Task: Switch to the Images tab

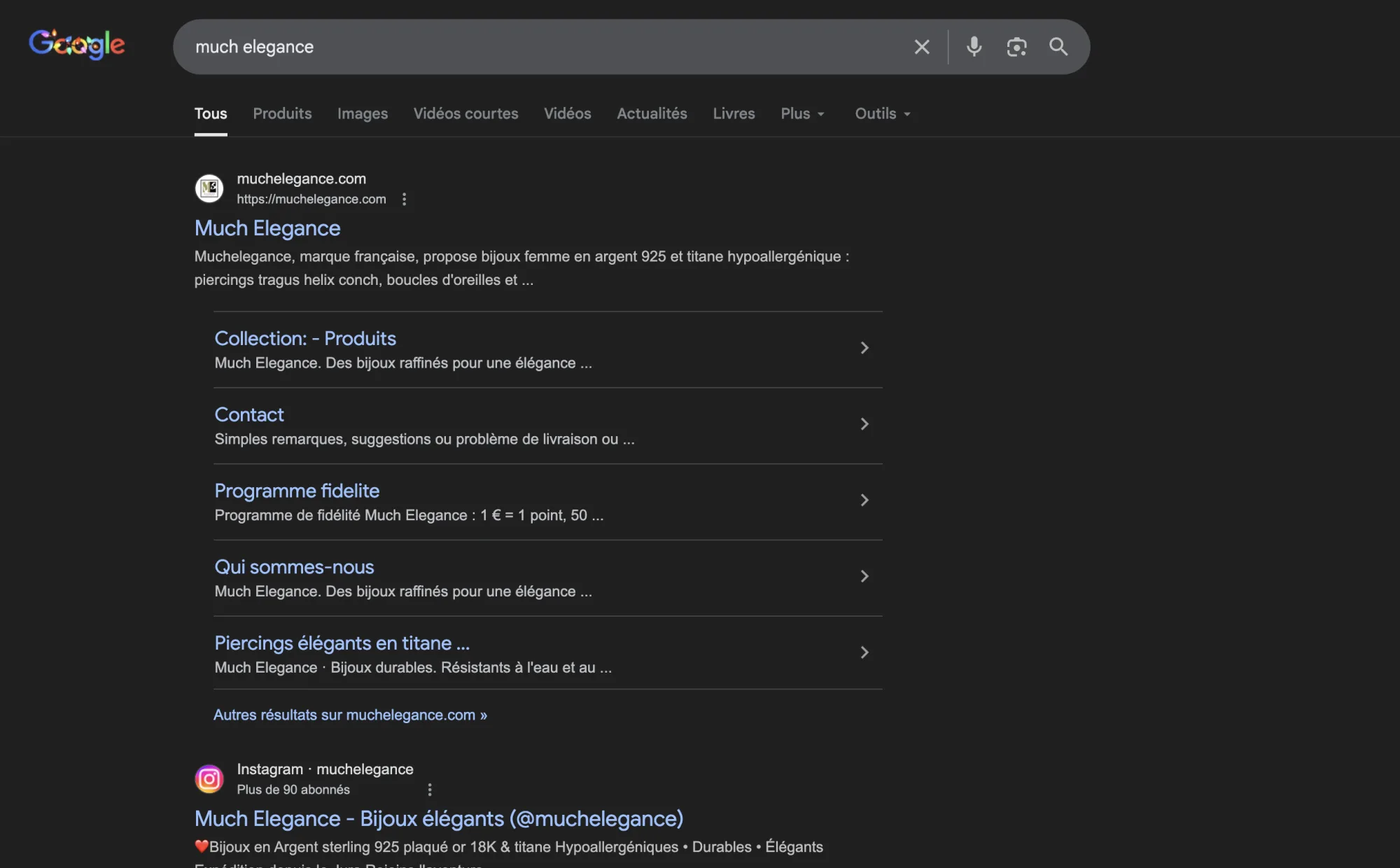Action: click(x=362, y=113)
